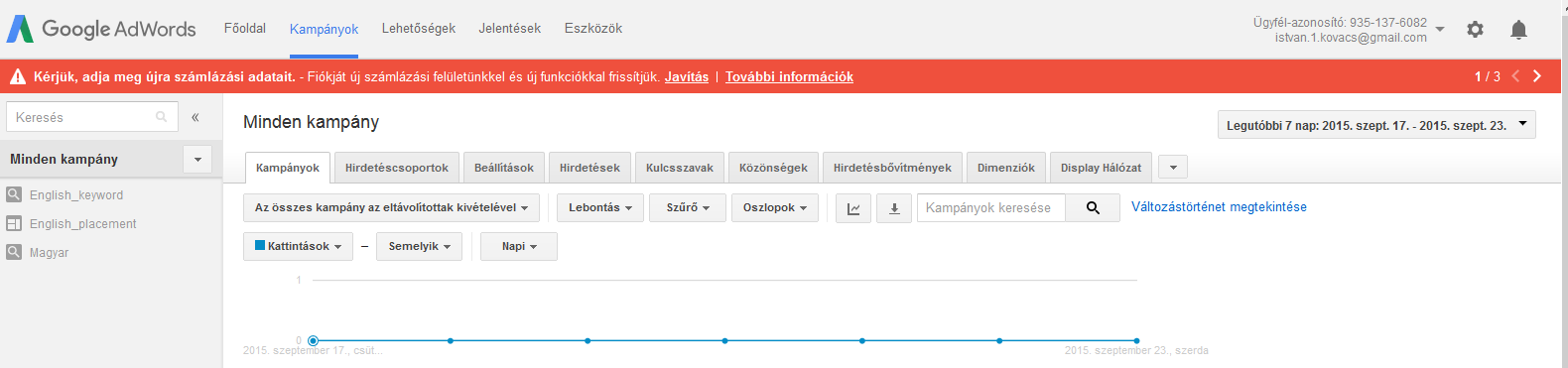This screenshot has width=1568, height=368.
Task: Click the download report icon
Action: click(894, 208)
